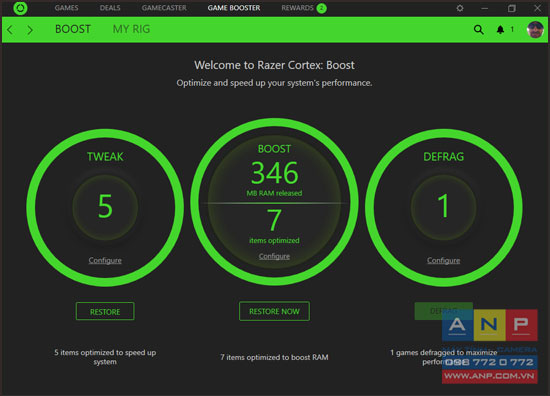Click Configure under Tweak
Viewport: 550px width, 396px height.
(105, 260)
